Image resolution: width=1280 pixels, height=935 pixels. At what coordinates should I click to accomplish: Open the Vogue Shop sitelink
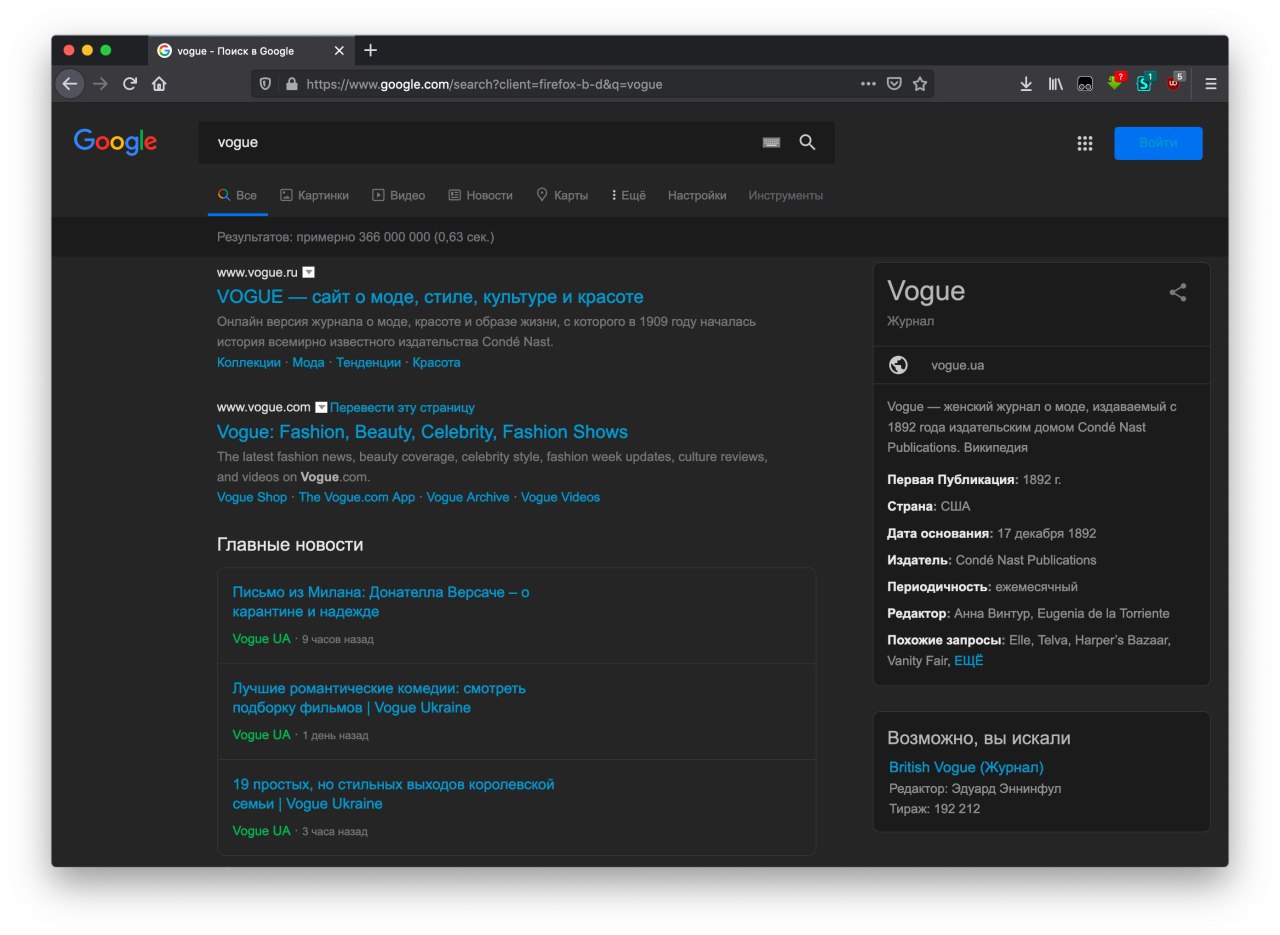click(x=251, y=497)
